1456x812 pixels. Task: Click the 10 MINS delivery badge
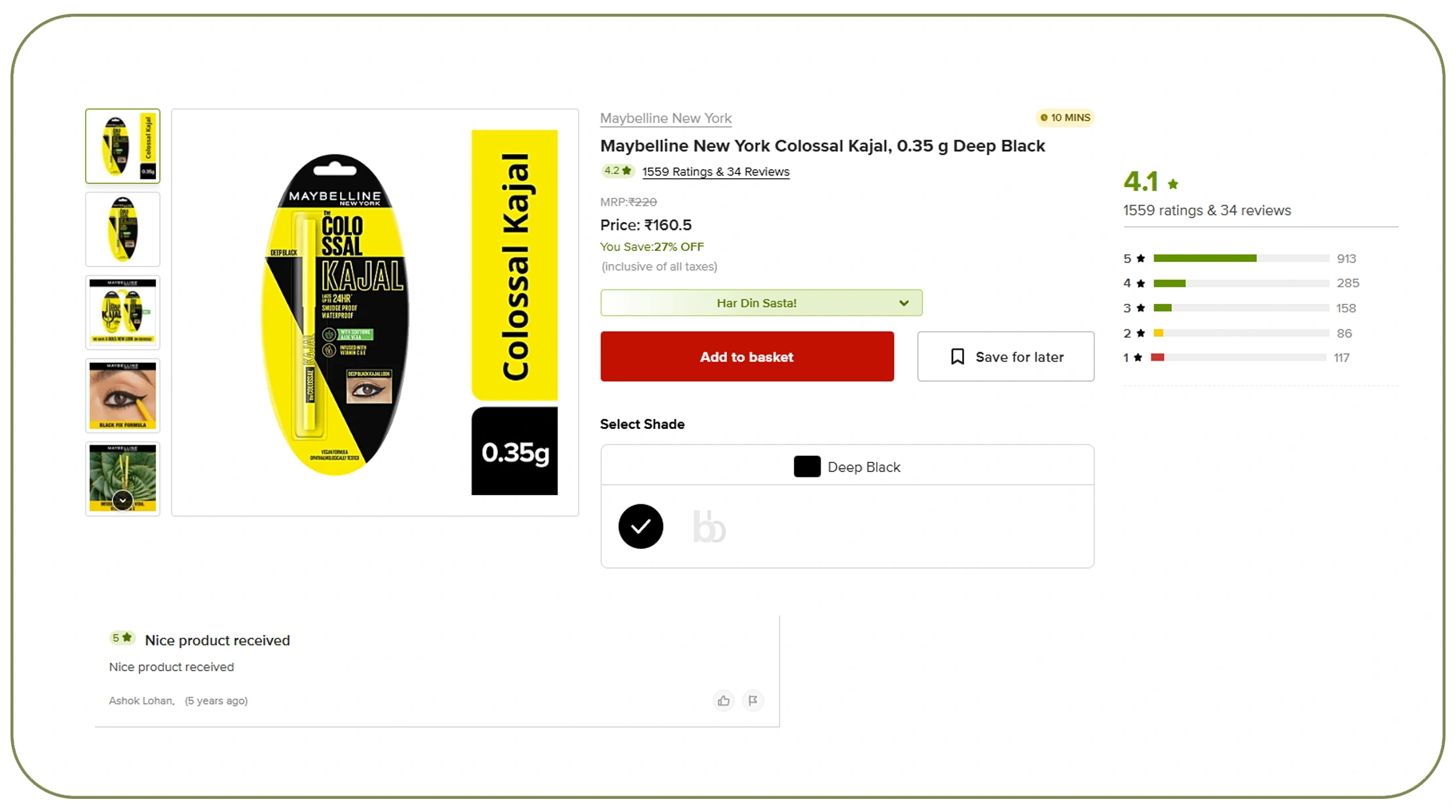1065,118
